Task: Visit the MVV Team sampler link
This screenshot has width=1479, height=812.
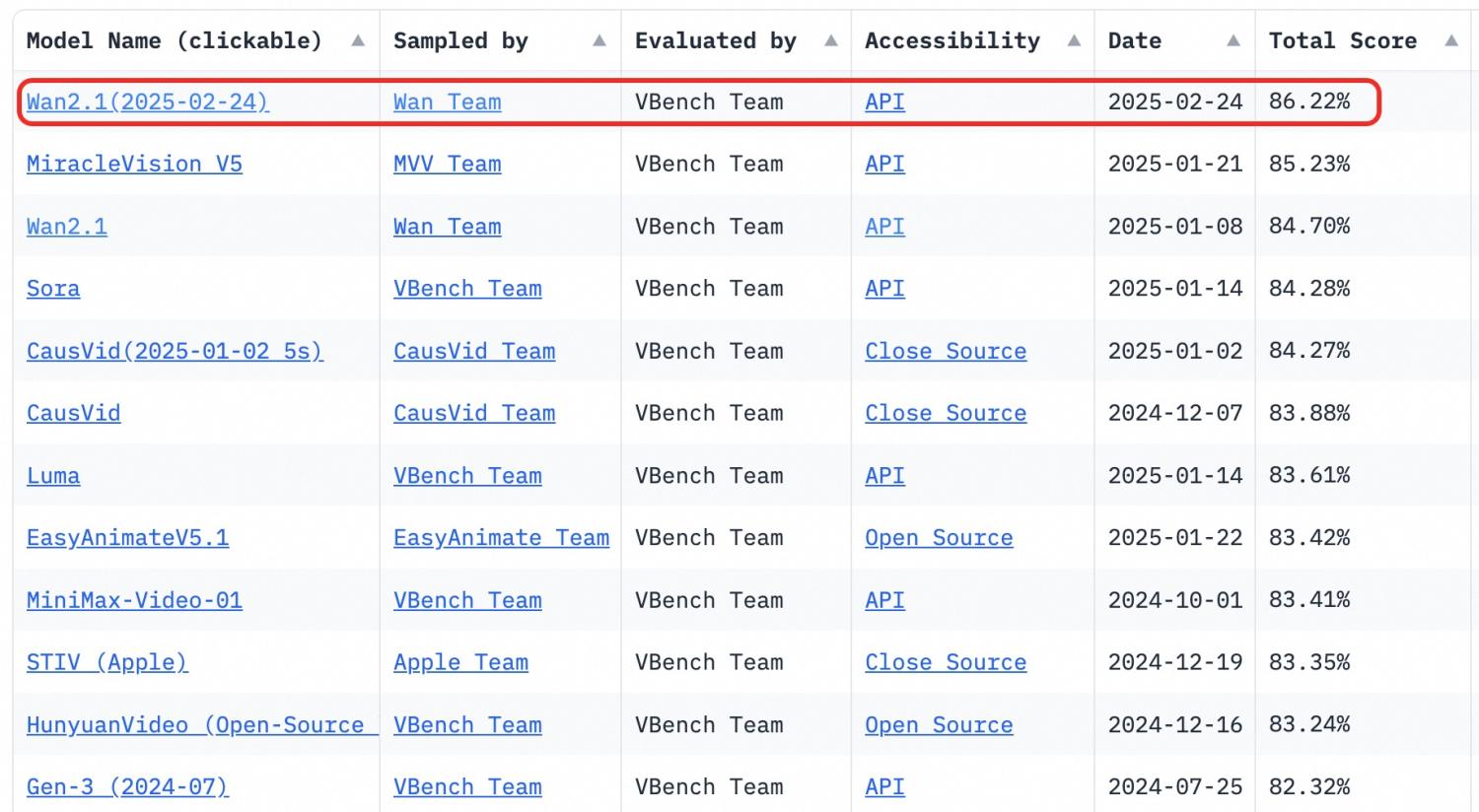Action: coord(447,165)
